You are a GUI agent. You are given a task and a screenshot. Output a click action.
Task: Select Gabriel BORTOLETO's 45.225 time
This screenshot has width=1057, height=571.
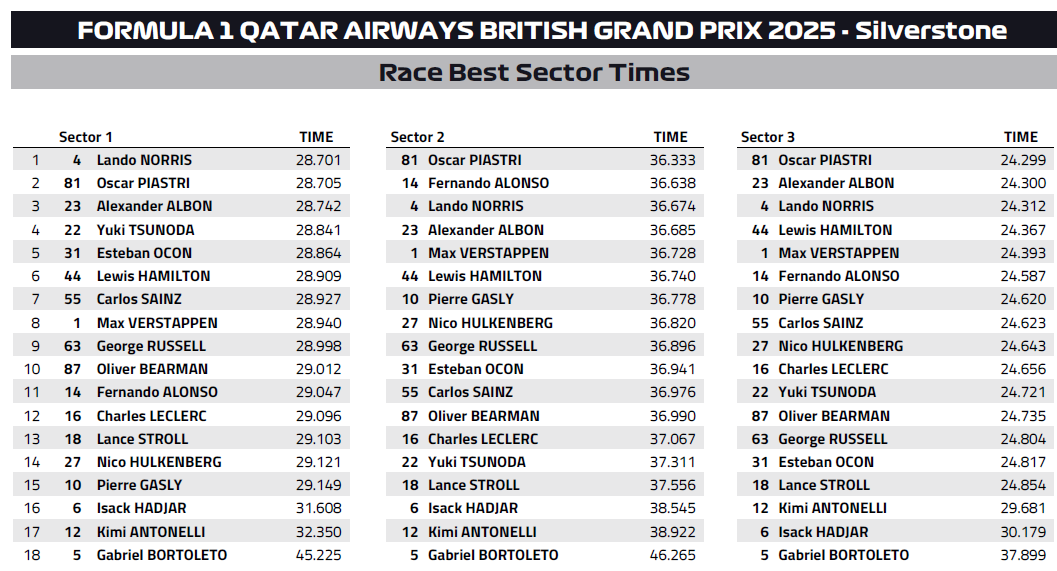(x=318, y=555)
